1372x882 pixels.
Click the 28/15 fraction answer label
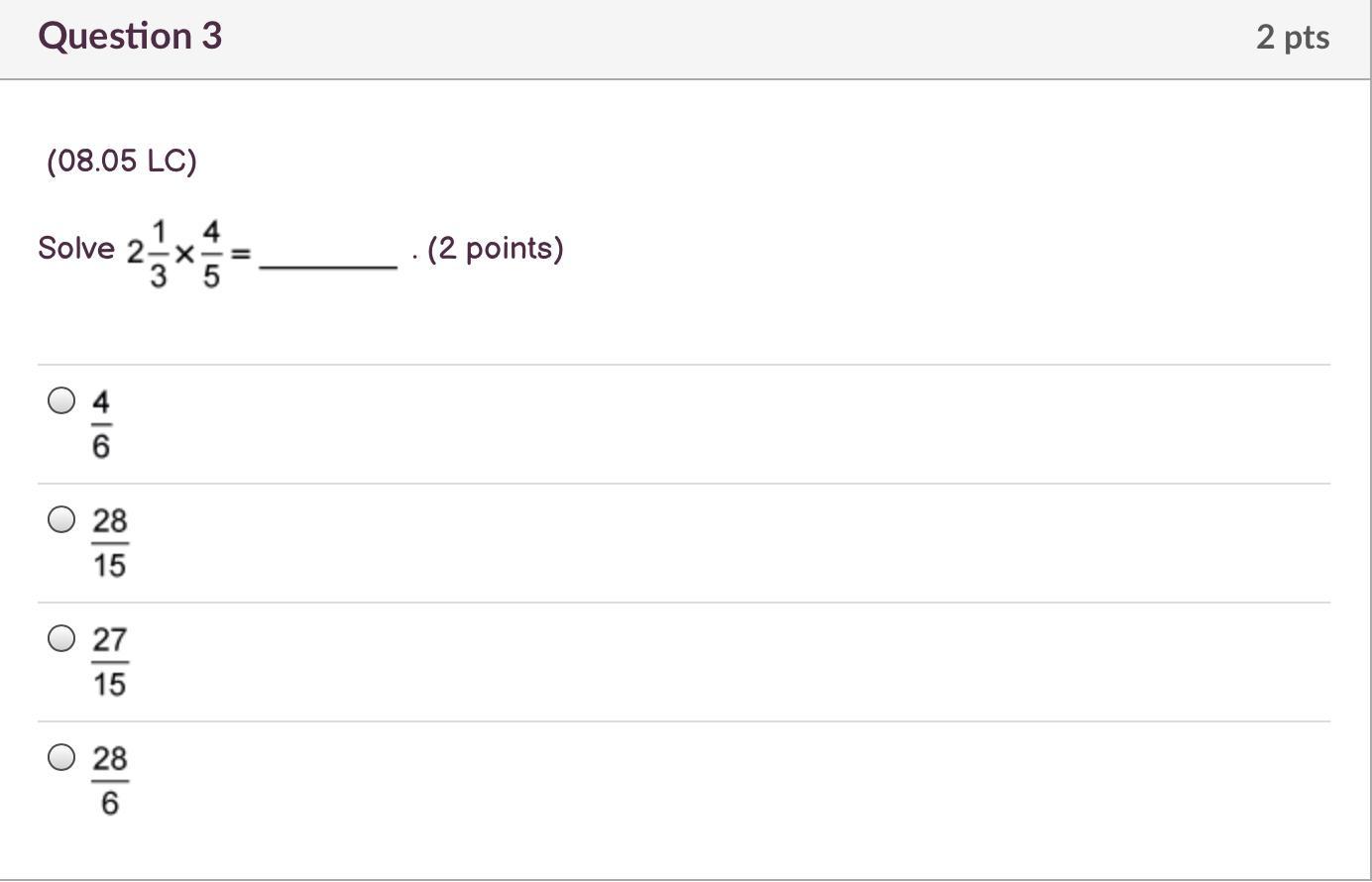(x=109, y=543)
